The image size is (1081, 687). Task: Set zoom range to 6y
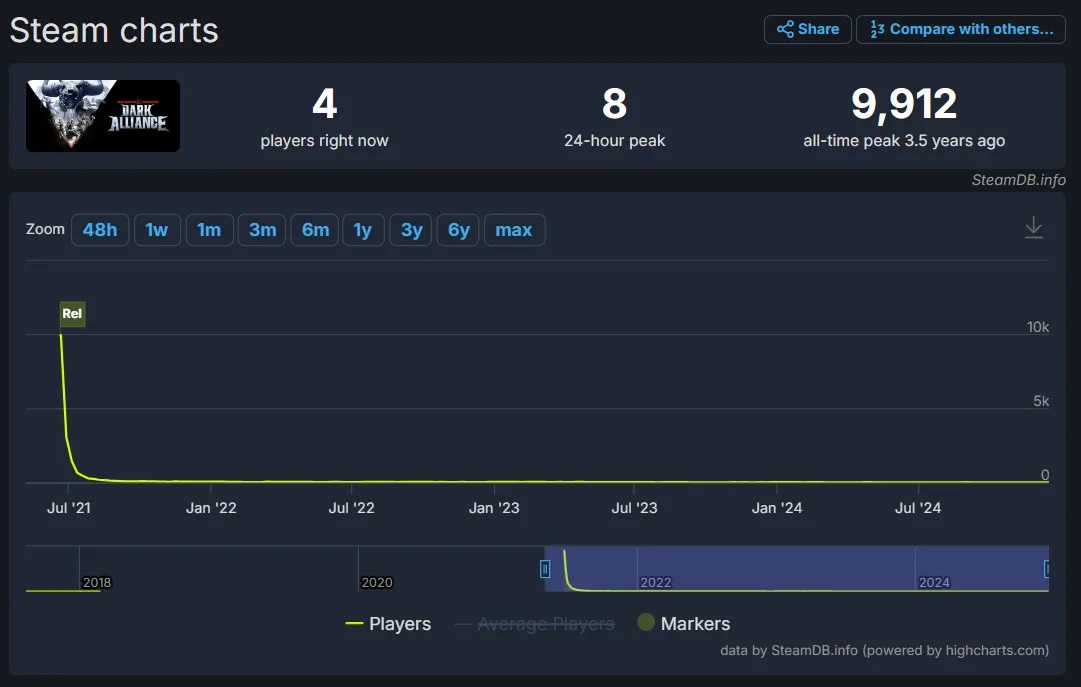pos(458,230)
